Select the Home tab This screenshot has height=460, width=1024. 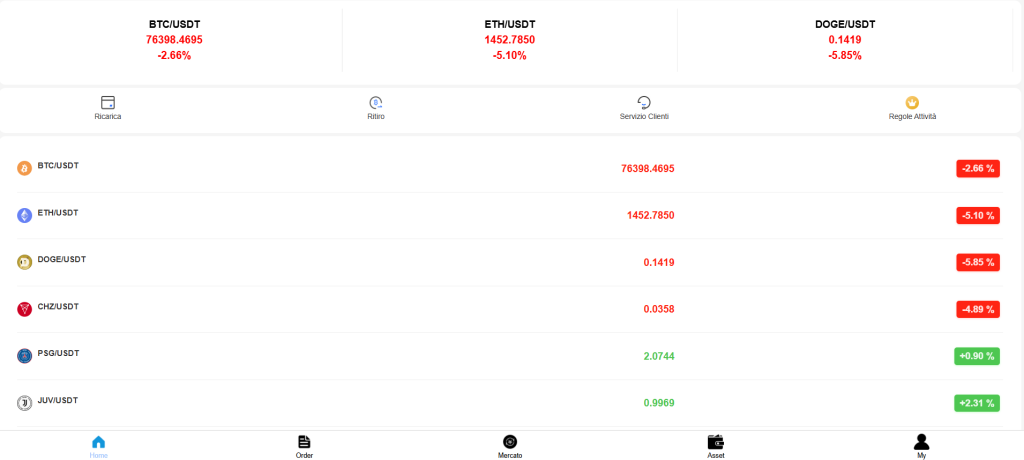(x=99, y=446)
